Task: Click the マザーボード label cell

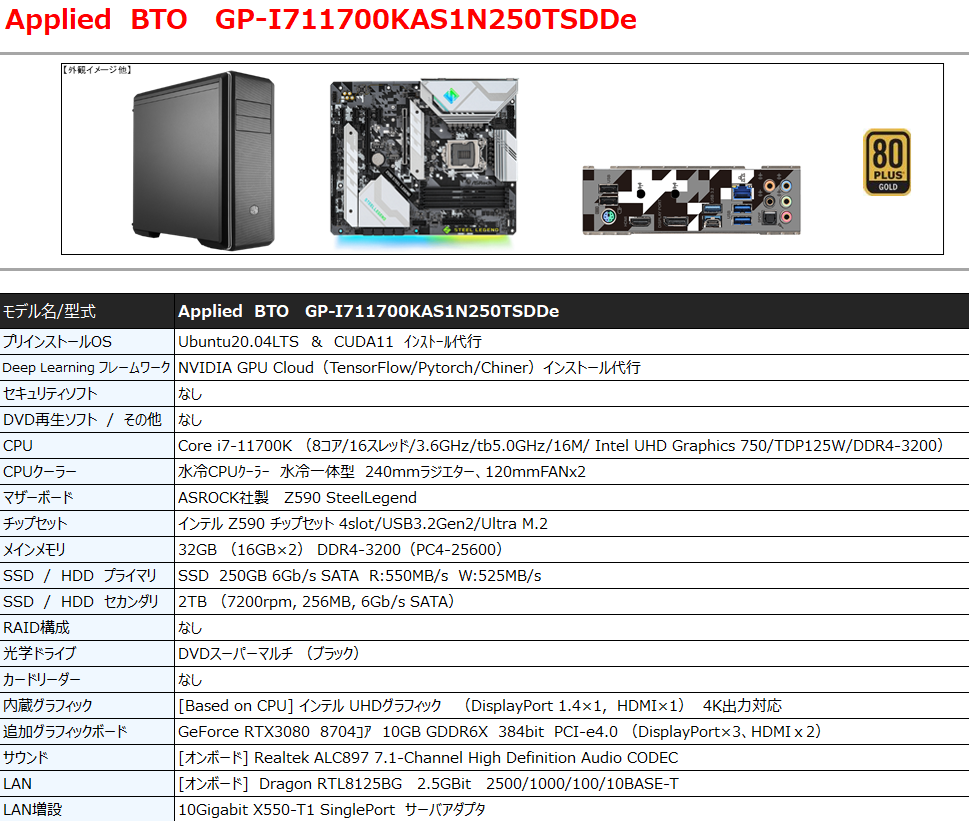Action: tap(87, 497)
